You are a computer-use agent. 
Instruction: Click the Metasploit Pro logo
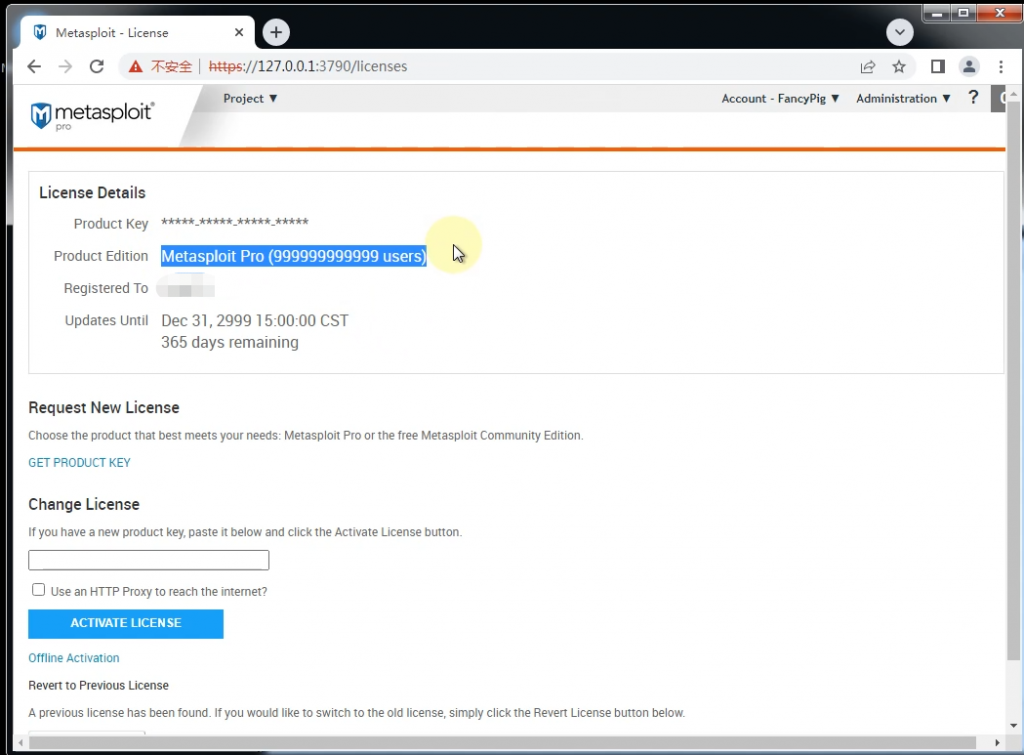92,115
